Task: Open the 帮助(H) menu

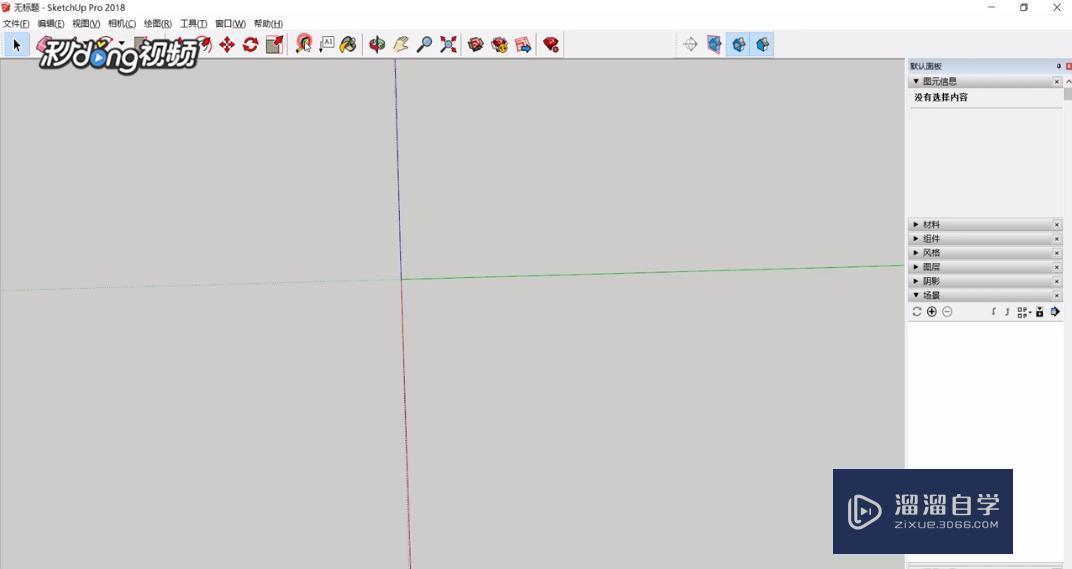Action: tap(268, 24)
